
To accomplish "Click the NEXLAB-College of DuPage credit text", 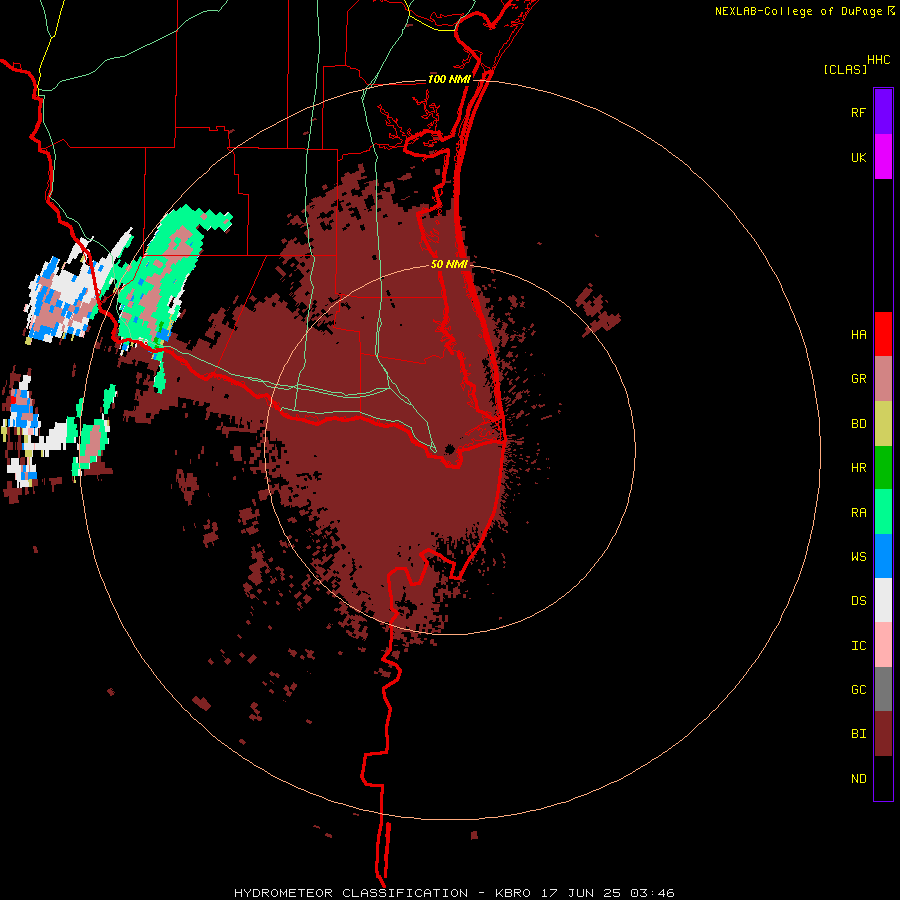I will pyautogui.click(x=798, y=11).
